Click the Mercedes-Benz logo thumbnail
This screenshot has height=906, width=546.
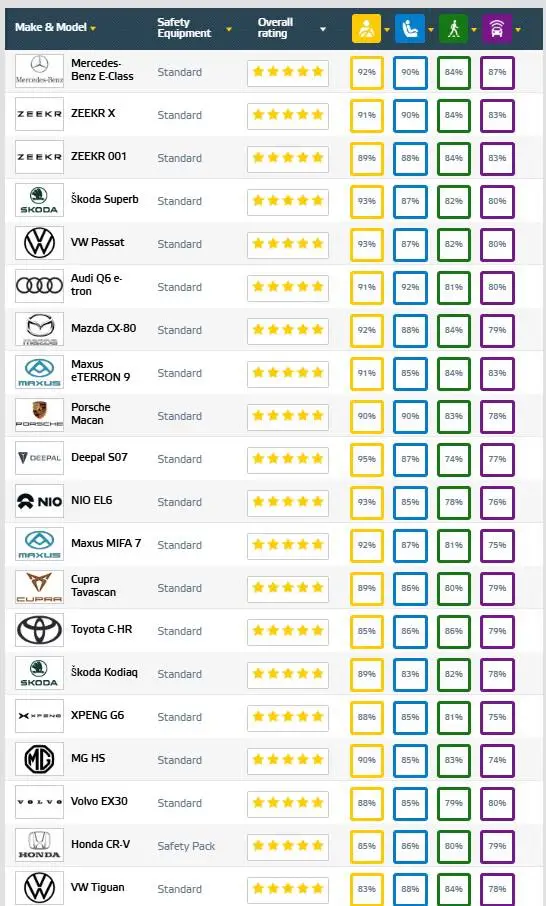click(x=39, y=71)
